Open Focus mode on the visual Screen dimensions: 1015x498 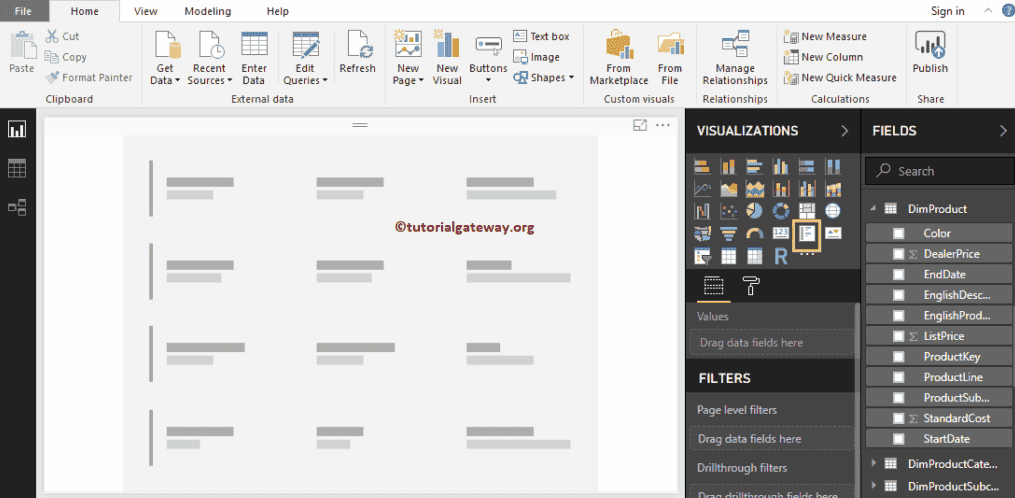tap(640, 126)
